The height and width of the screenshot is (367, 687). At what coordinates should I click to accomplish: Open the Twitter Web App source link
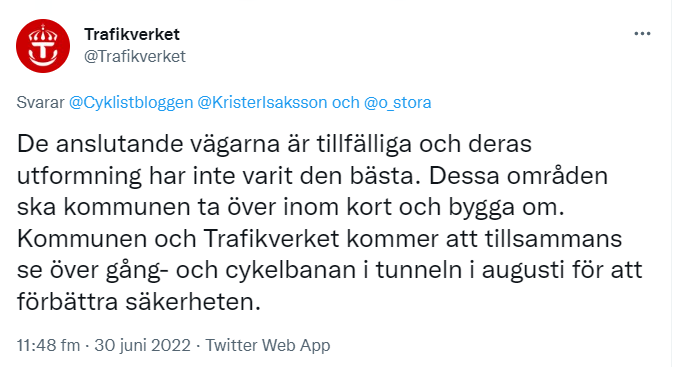coord(268,345)
